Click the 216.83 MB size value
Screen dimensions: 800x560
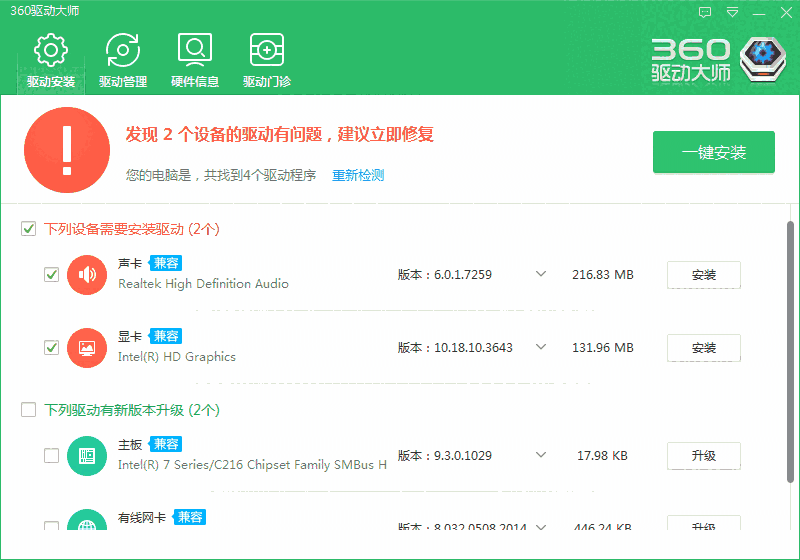(x=603, y=275)
